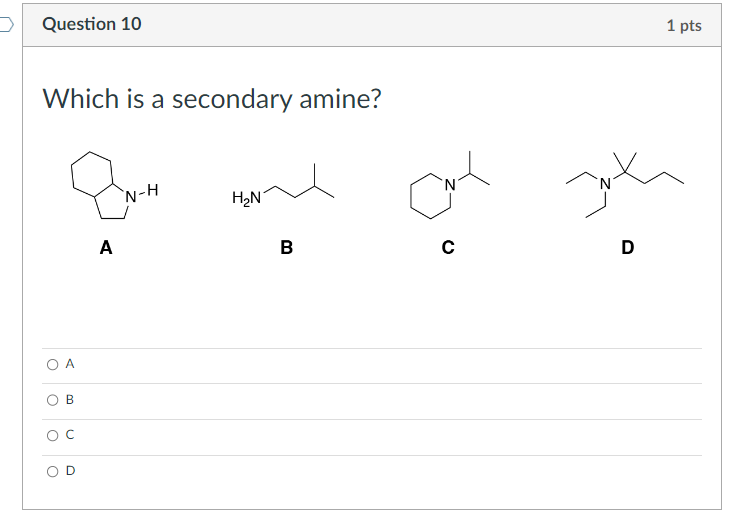Viewport: 732px width, 522px height.
Task: Choose answer option text B
Action: click(x=70, y=400)
